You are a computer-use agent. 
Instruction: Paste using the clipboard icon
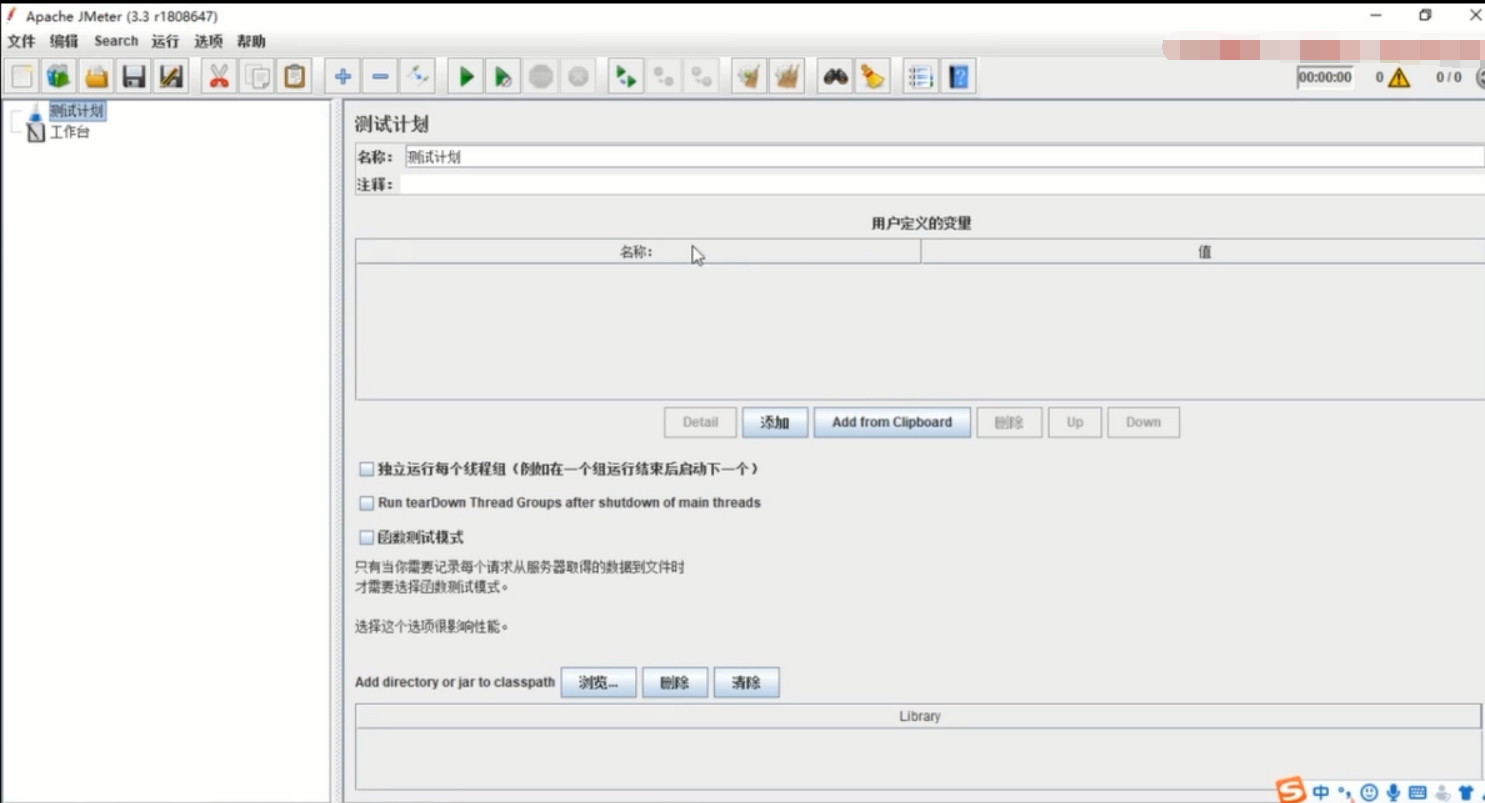point(294,76)
